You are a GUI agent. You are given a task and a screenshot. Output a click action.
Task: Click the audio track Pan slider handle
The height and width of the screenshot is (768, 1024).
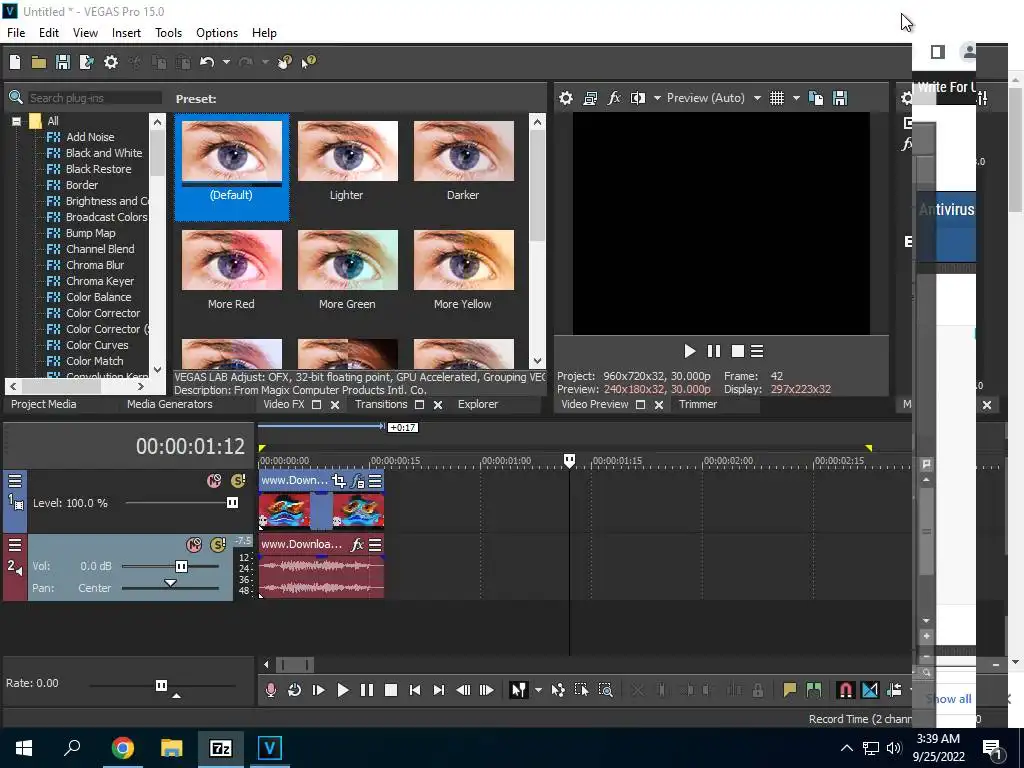[x=170, y=583]
